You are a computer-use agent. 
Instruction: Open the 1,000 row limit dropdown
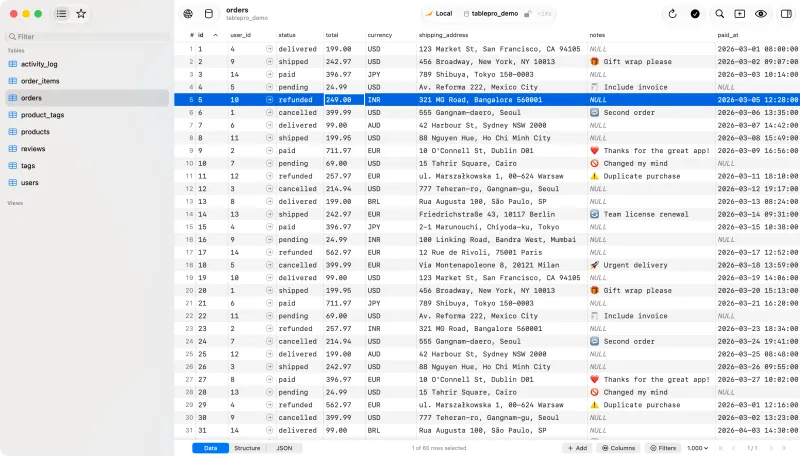[x=697, y=448]
